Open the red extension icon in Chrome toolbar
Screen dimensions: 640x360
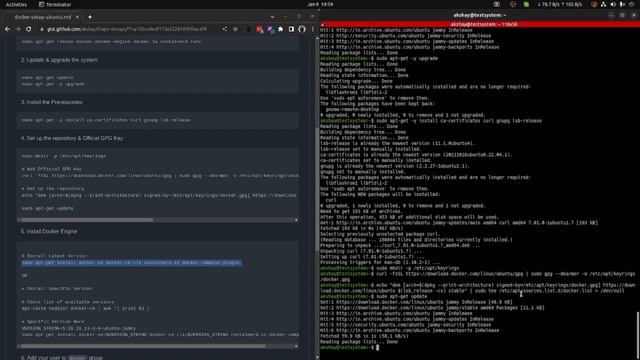point(260,29)
